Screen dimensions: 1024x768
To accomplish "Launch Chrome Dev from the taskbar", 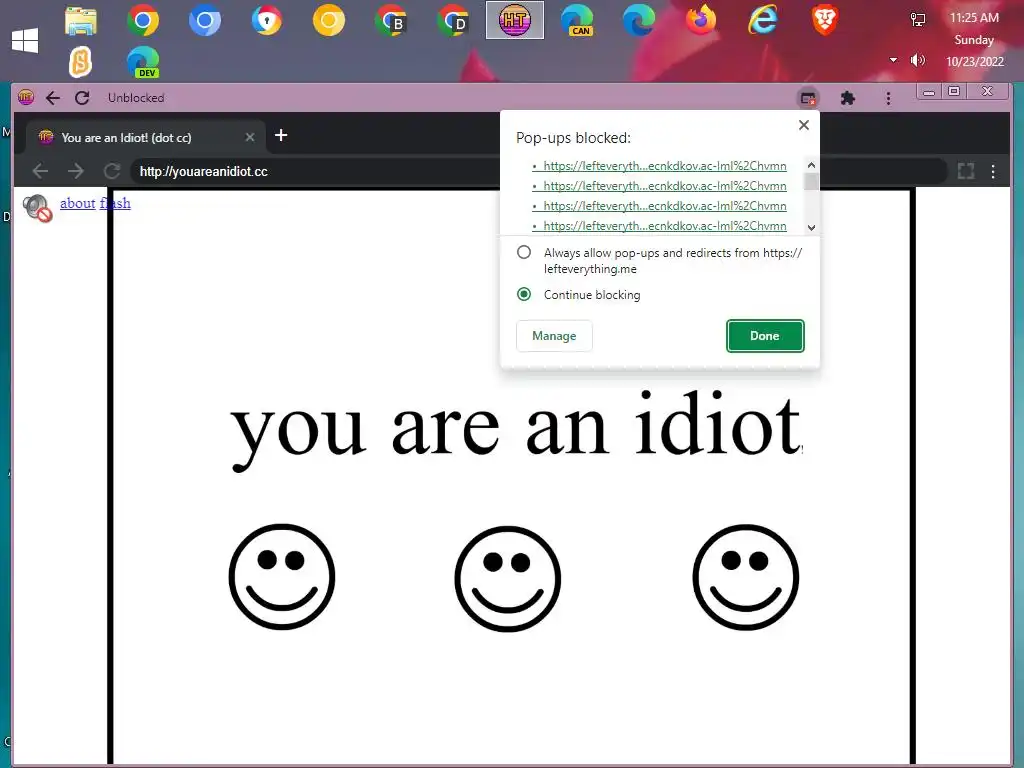I will point(453,20).
